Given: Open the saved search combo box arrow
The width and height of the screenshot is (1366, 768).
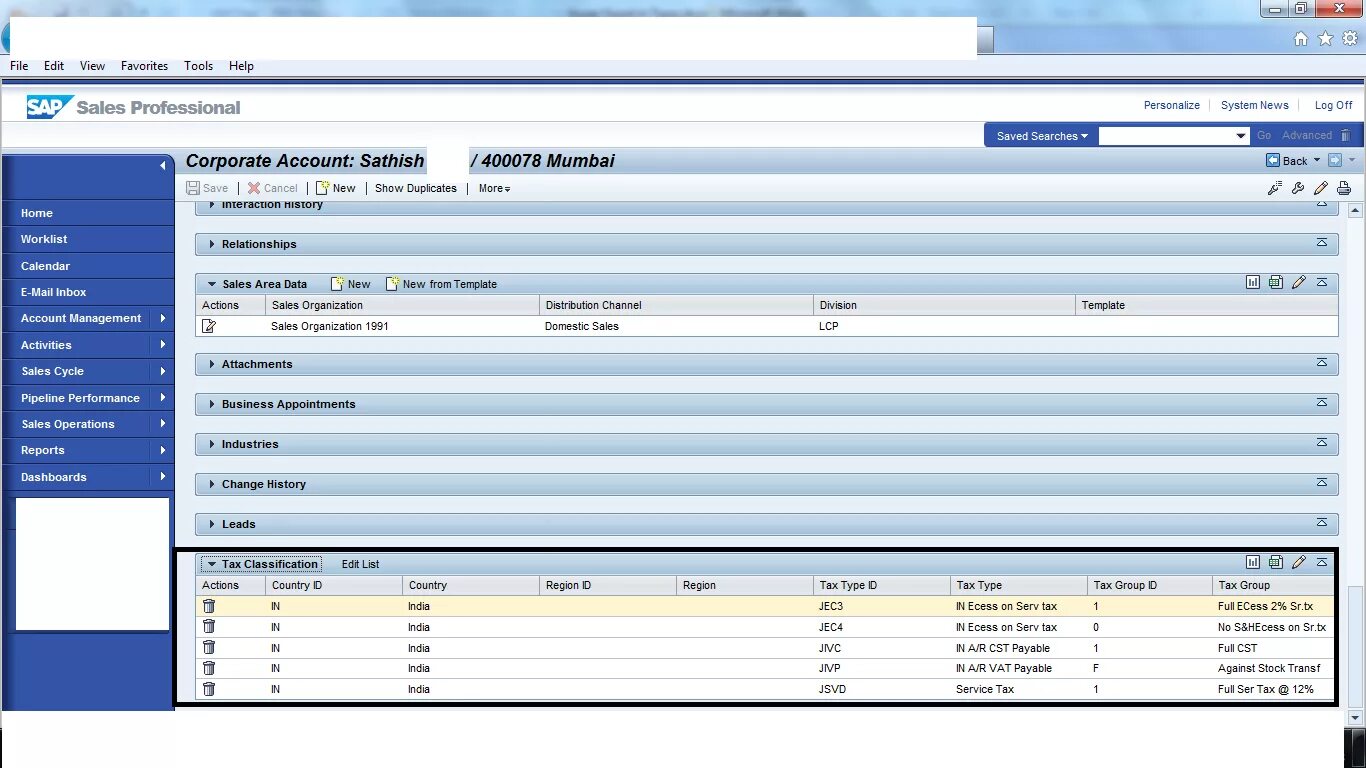Looking at the screenshot, I should click(x=1241, y=136).
